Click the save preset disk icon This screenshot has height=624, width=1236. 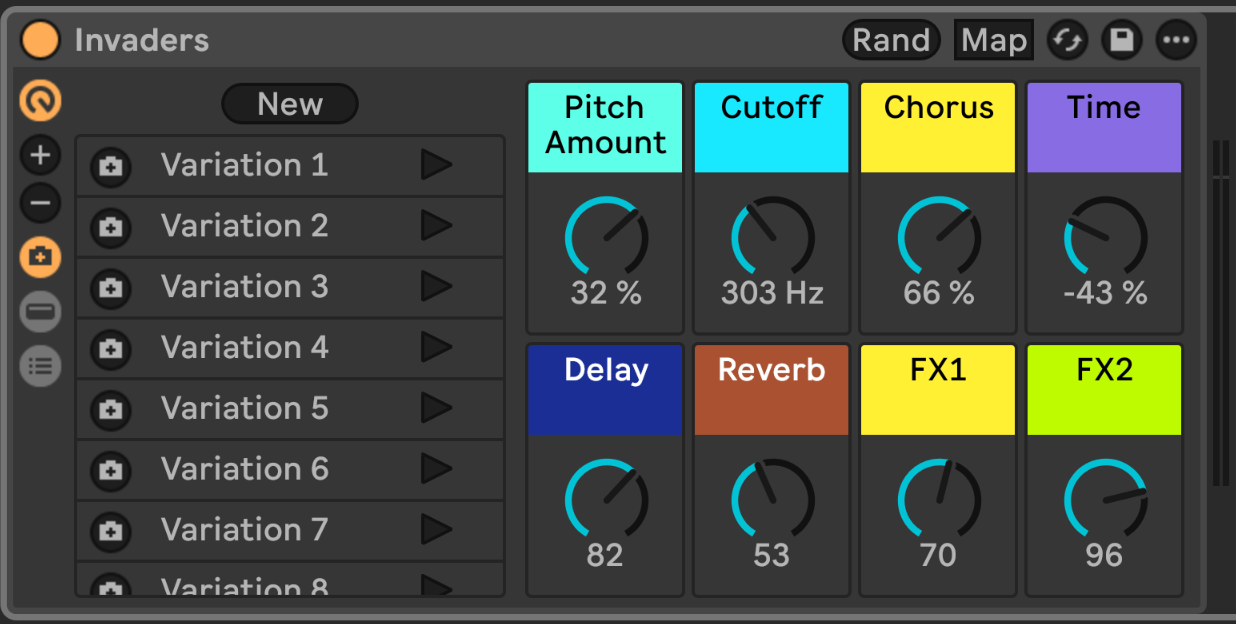[1122, 40]
